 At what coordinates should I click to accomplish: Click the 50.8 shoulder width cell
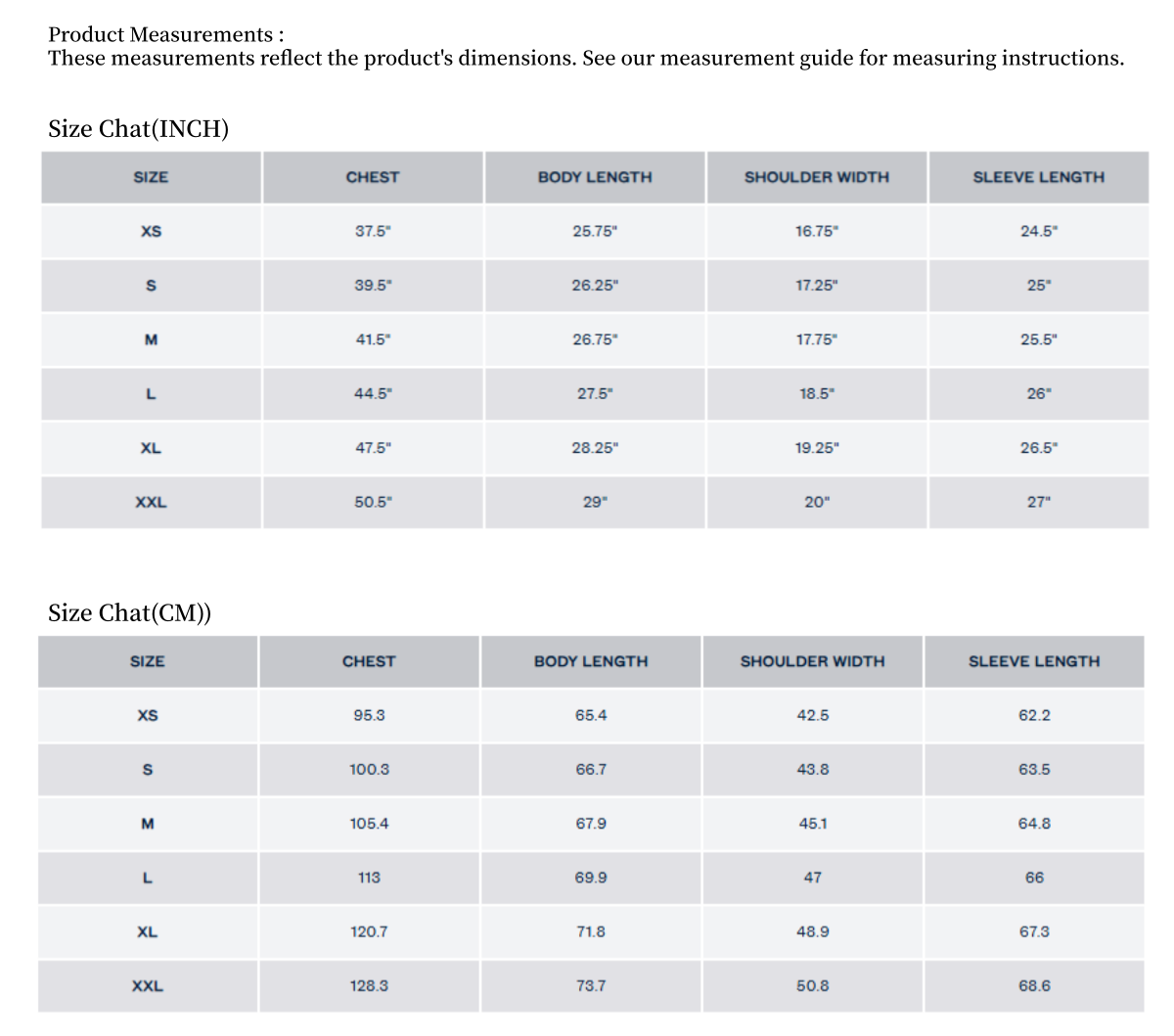[813, 986]
